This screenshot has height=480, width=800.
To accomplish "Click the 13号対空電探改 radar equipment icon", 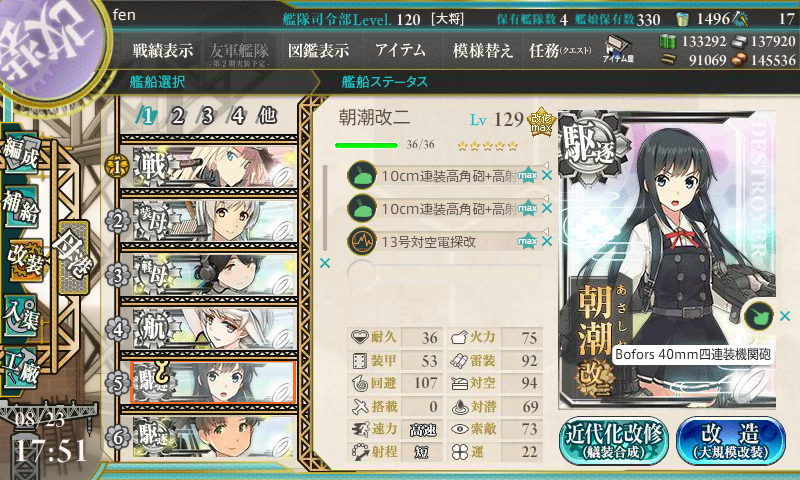I will (362, 241).
